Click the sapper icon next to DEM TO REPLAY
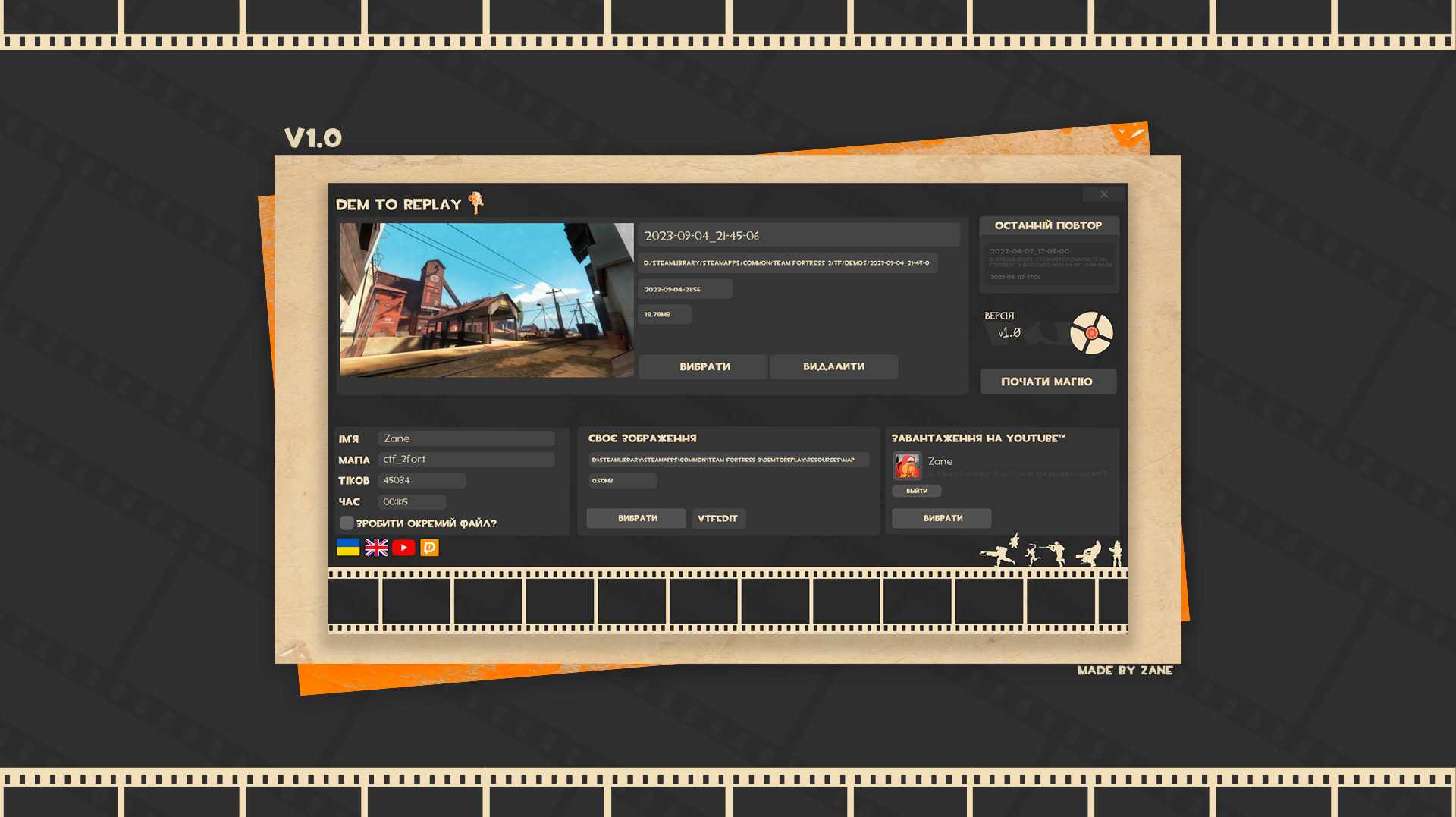This screenshot has height=817, width=1456. tap(476, 203)
